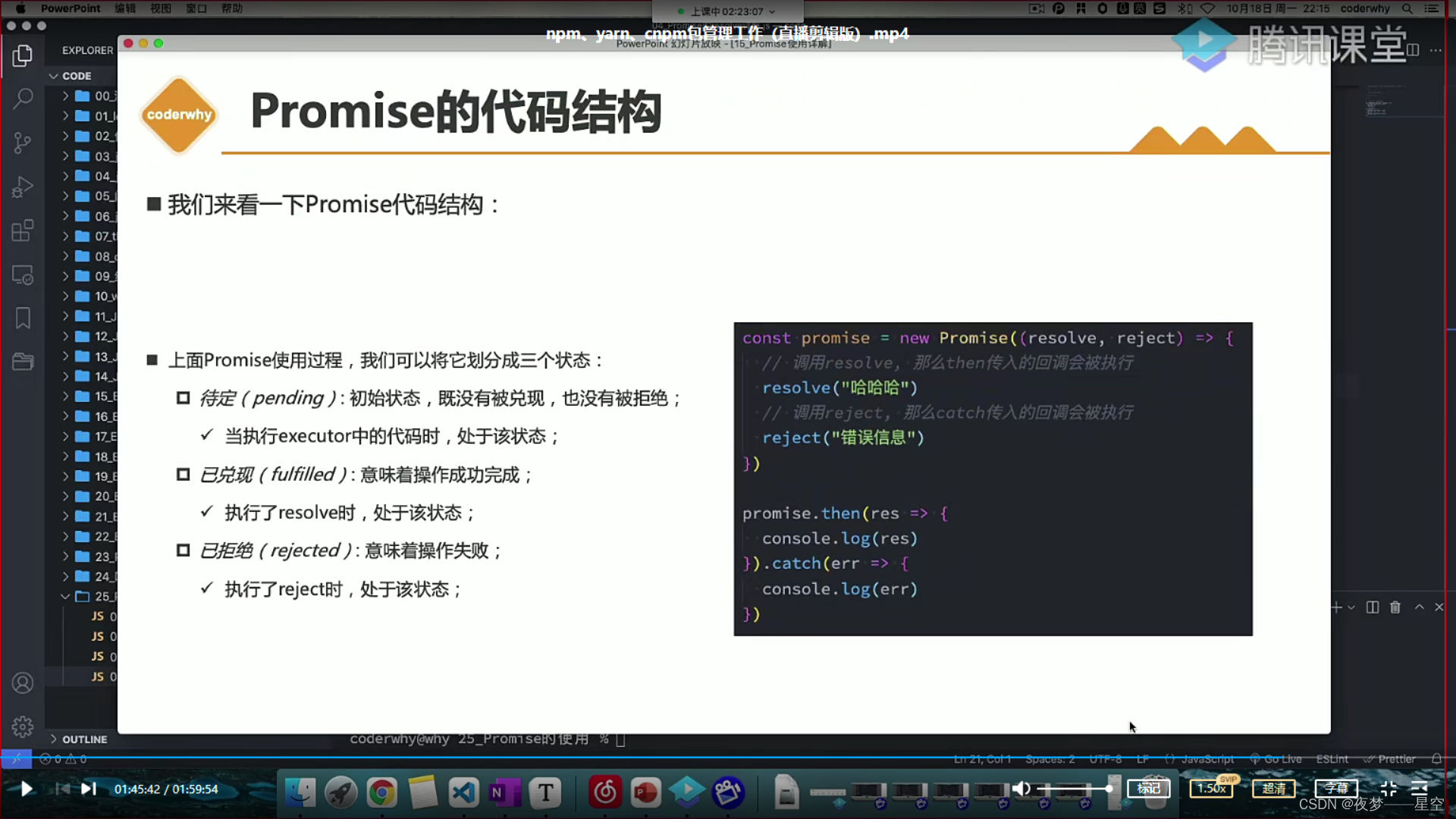
Task: Click the ESLint icon in status bar
Action: pyautogui.click(x=1333, y=758)
